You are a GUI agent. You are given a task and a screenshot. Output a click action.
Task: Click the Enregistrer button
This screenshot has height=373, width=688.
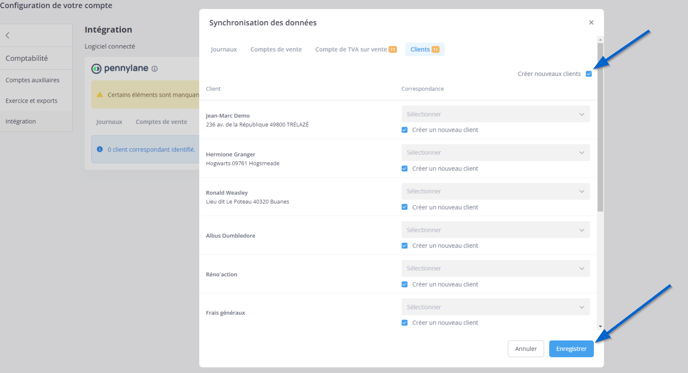[571, 349]
